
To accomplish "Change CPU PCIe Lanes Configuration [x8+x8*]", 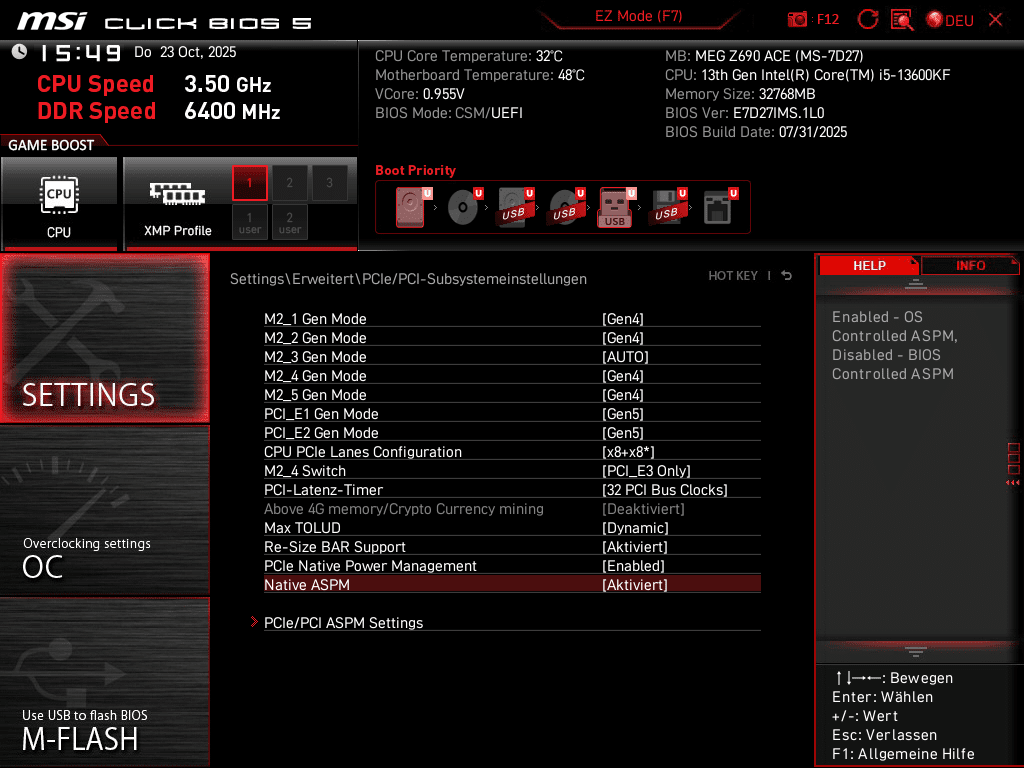I will point(628,452).
